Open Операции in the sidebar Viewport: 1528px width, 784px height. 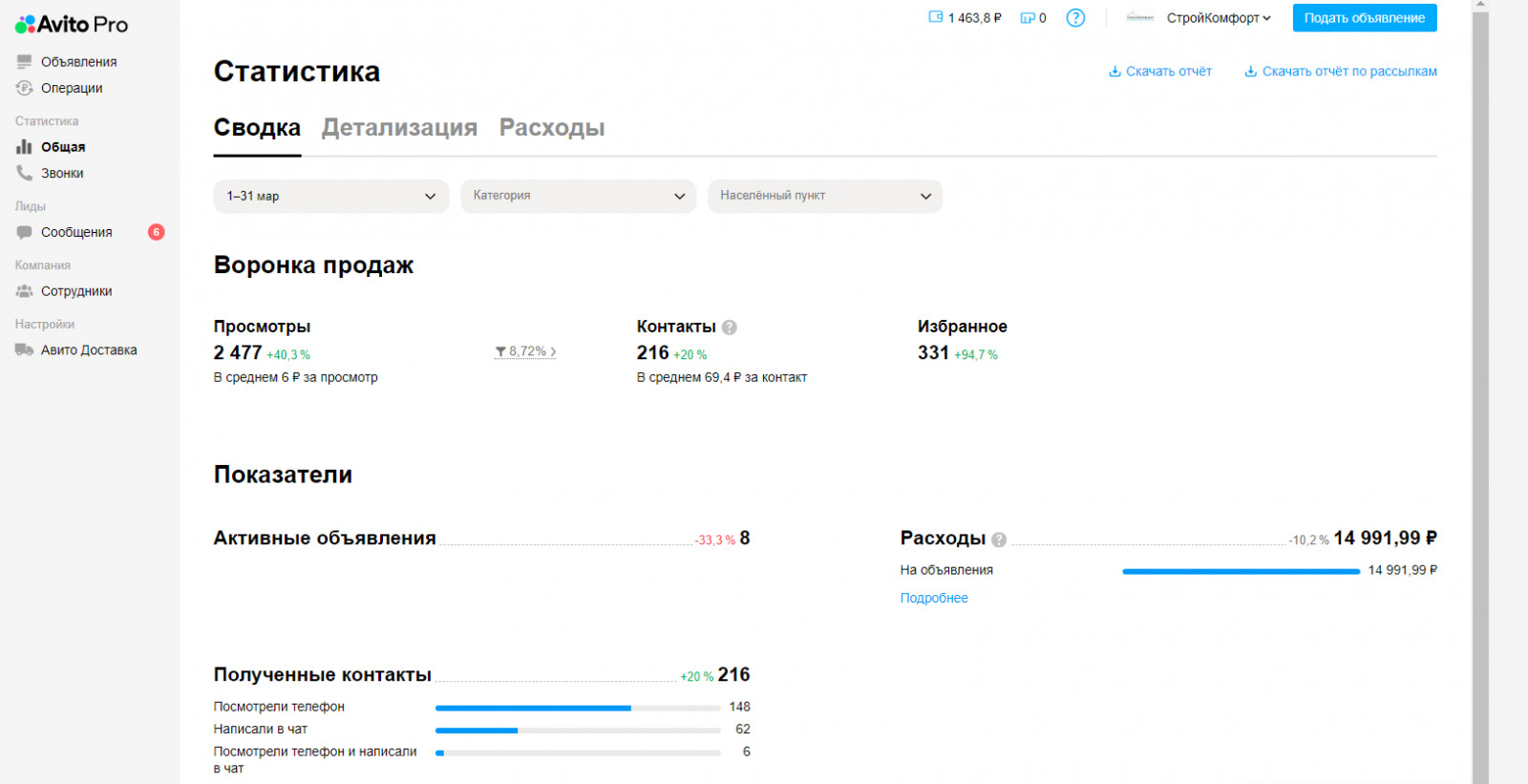click(72, 88)
